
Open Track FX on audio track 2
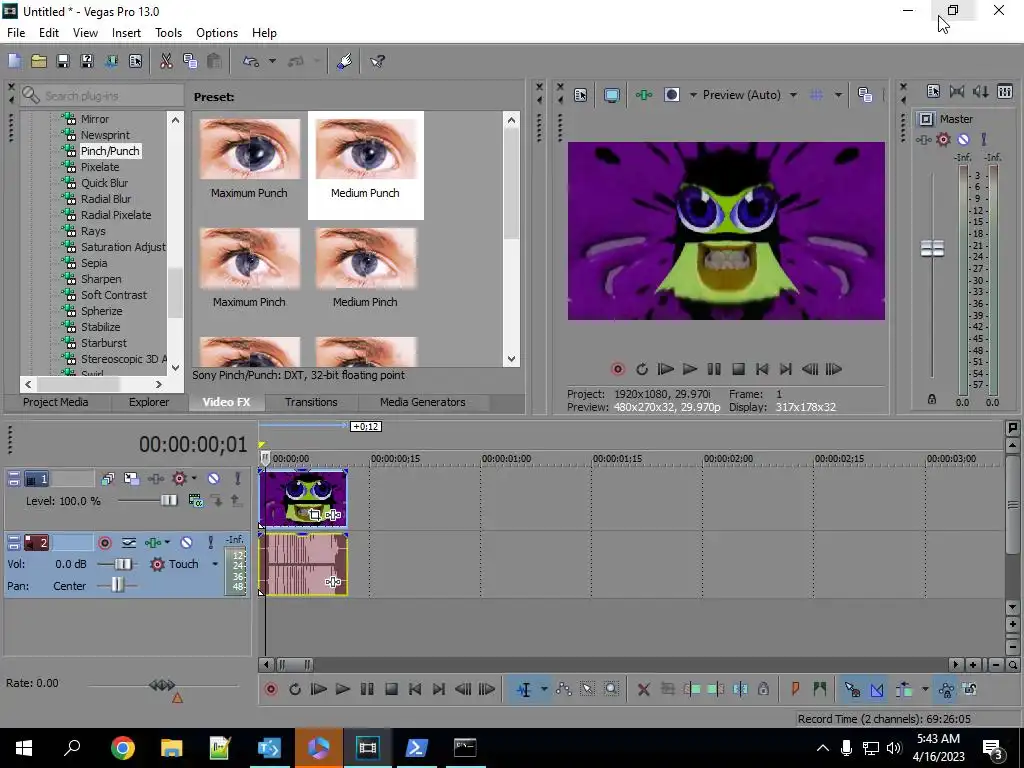click(x=152, y=543)
